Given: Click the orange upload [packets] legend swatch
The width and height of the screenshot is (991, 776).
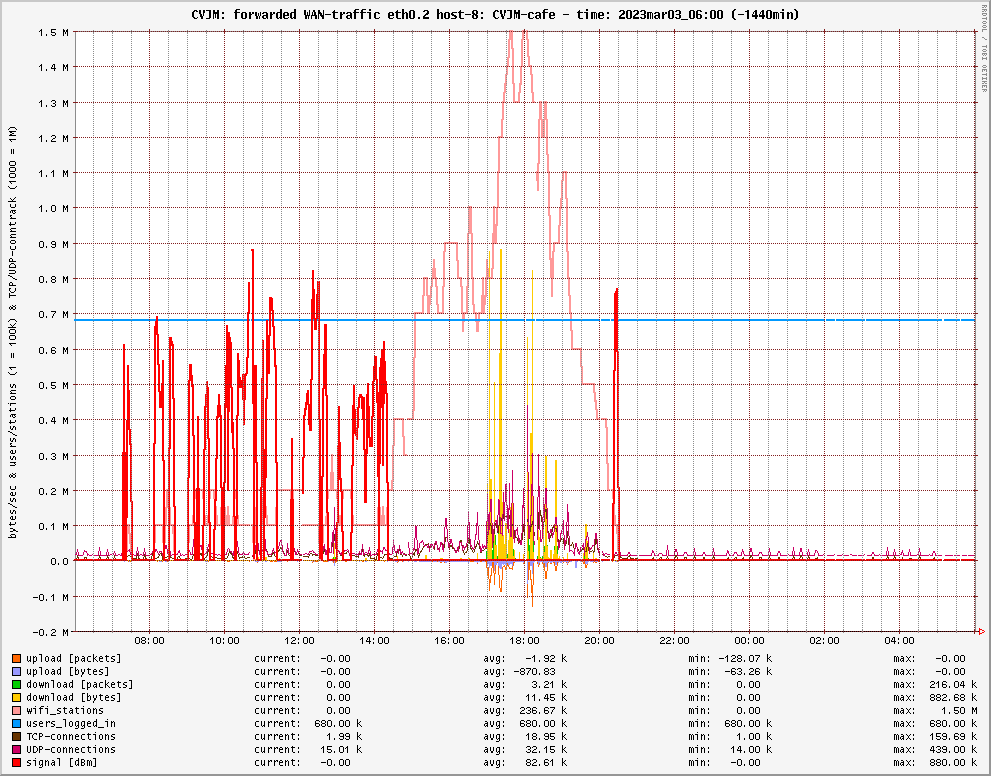Looking at the screenshot, I should [16, 658].
